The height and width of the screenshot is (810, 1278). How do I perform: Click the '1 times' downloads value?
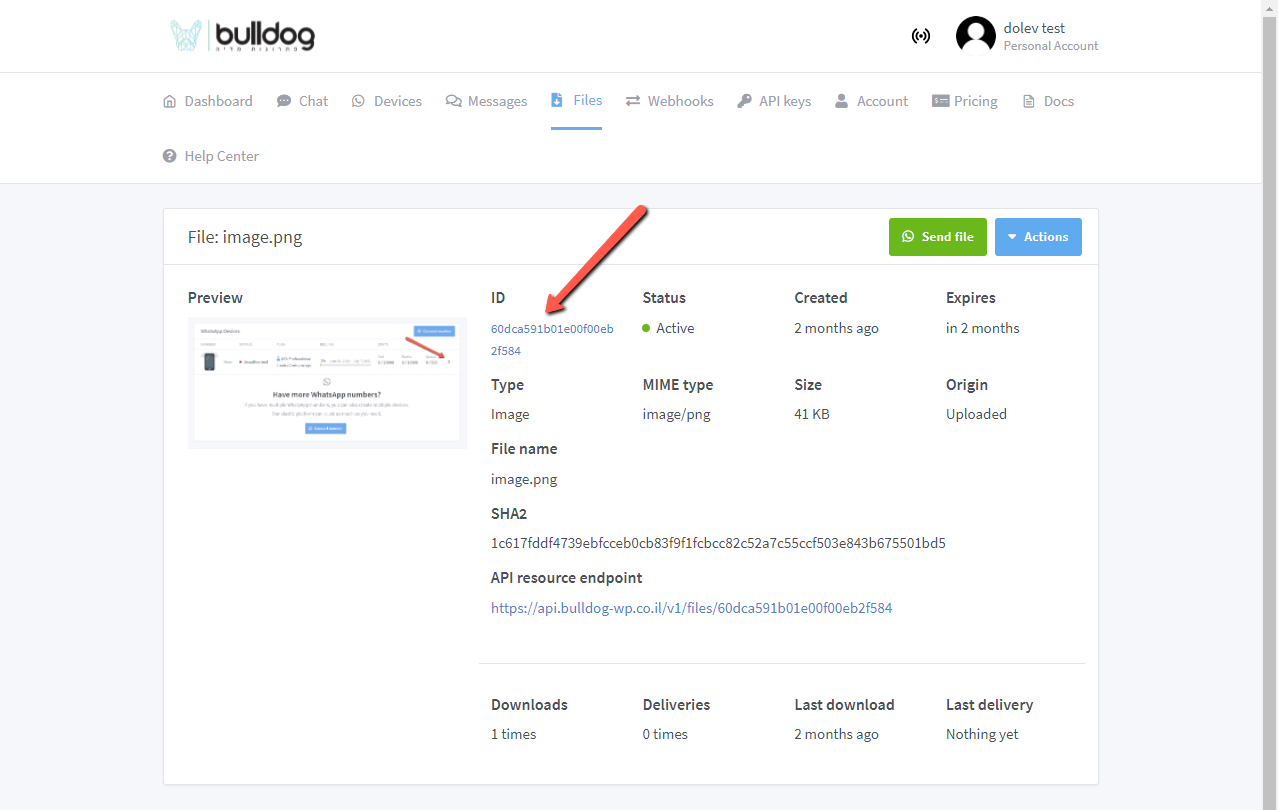(x=514, y=734)
